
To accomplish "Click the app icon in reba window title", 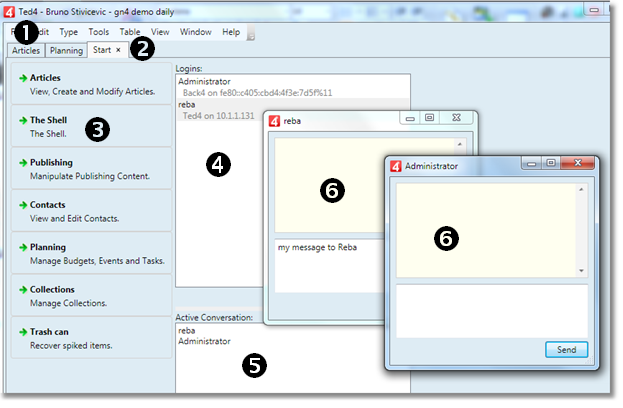I will (274, 121).
